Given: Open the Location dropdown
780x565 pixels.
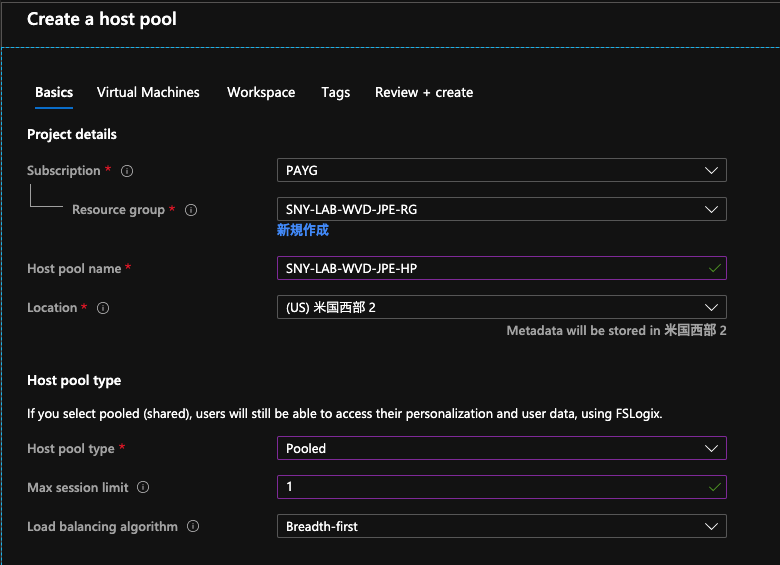Looking at the screenshot, I should coord(501,307).
